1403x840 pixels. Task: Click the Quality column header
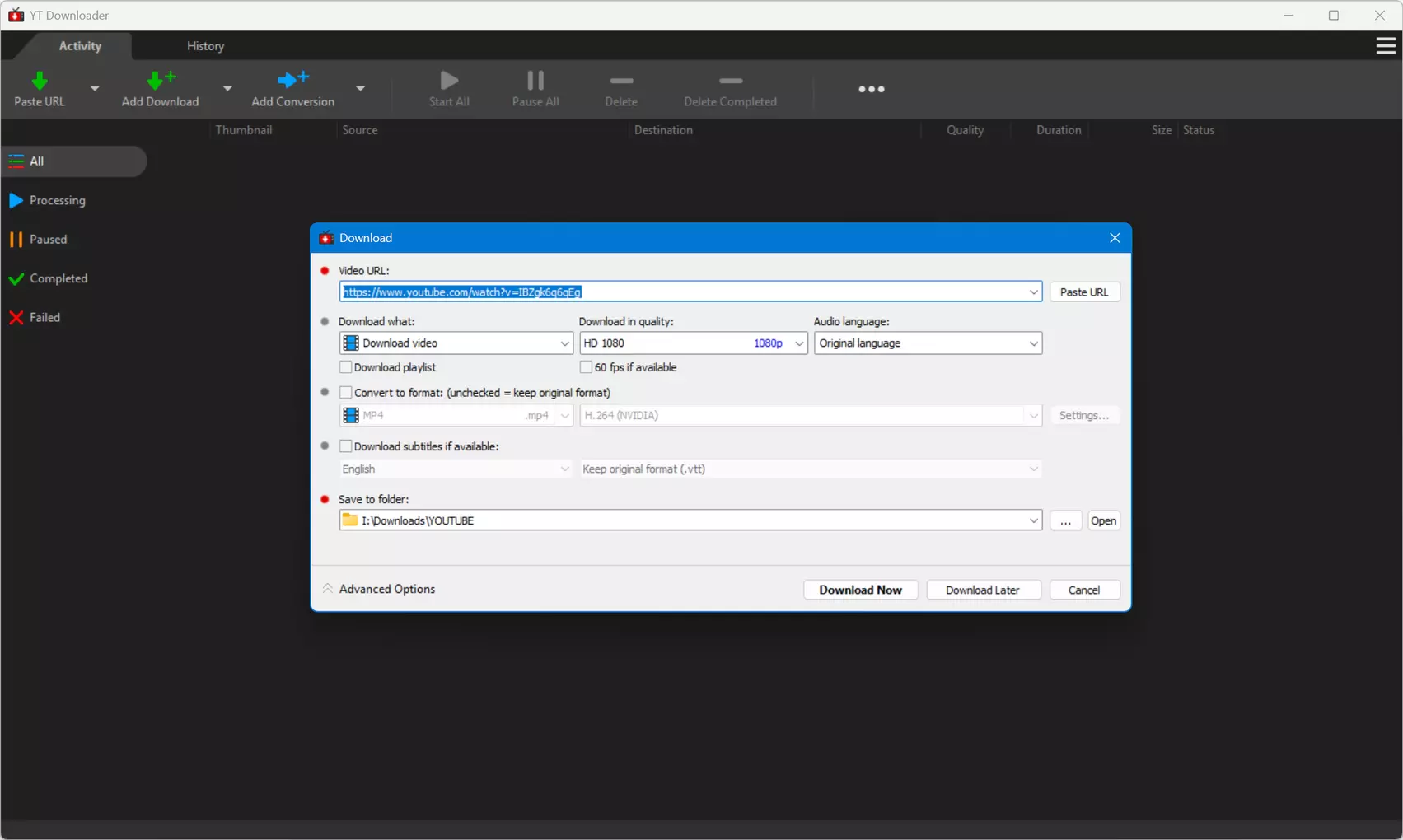pyautogui.click(x=965, y=130)
